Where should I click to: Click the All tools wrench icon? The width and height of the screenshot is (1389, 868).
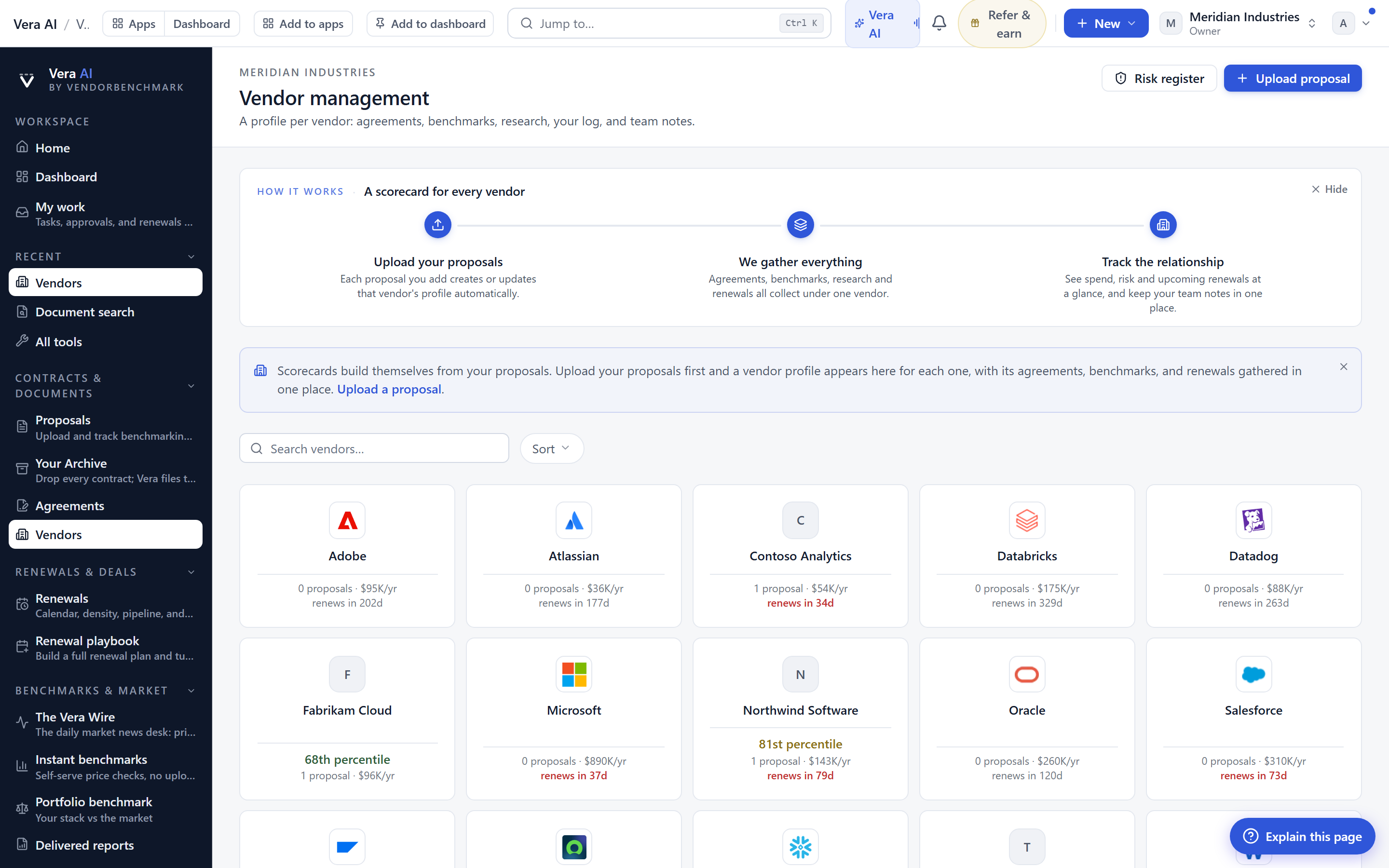tap(22, 341)
